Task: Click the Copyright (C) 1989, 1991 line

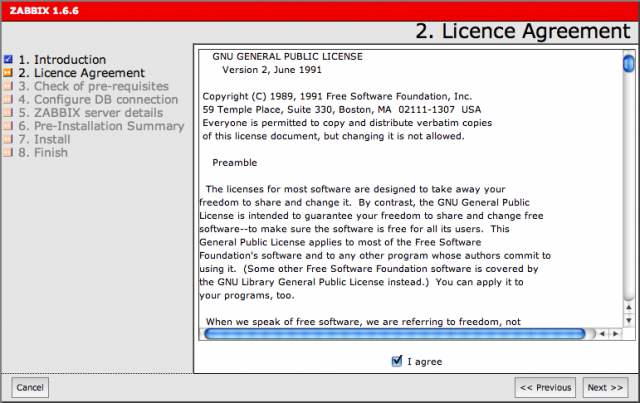Action: [337, 96]
